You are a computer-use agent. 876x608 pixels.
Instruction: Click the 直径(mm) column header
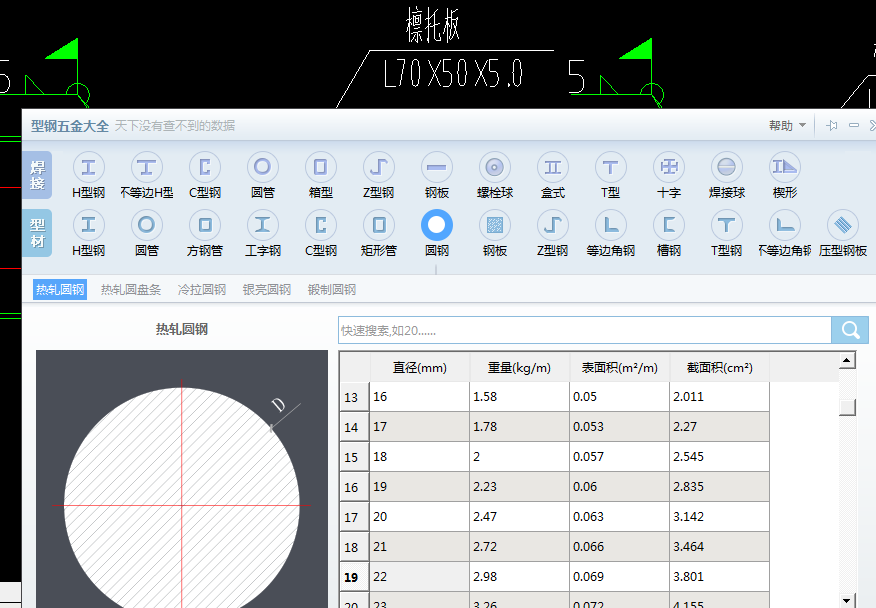coord(420,368)
